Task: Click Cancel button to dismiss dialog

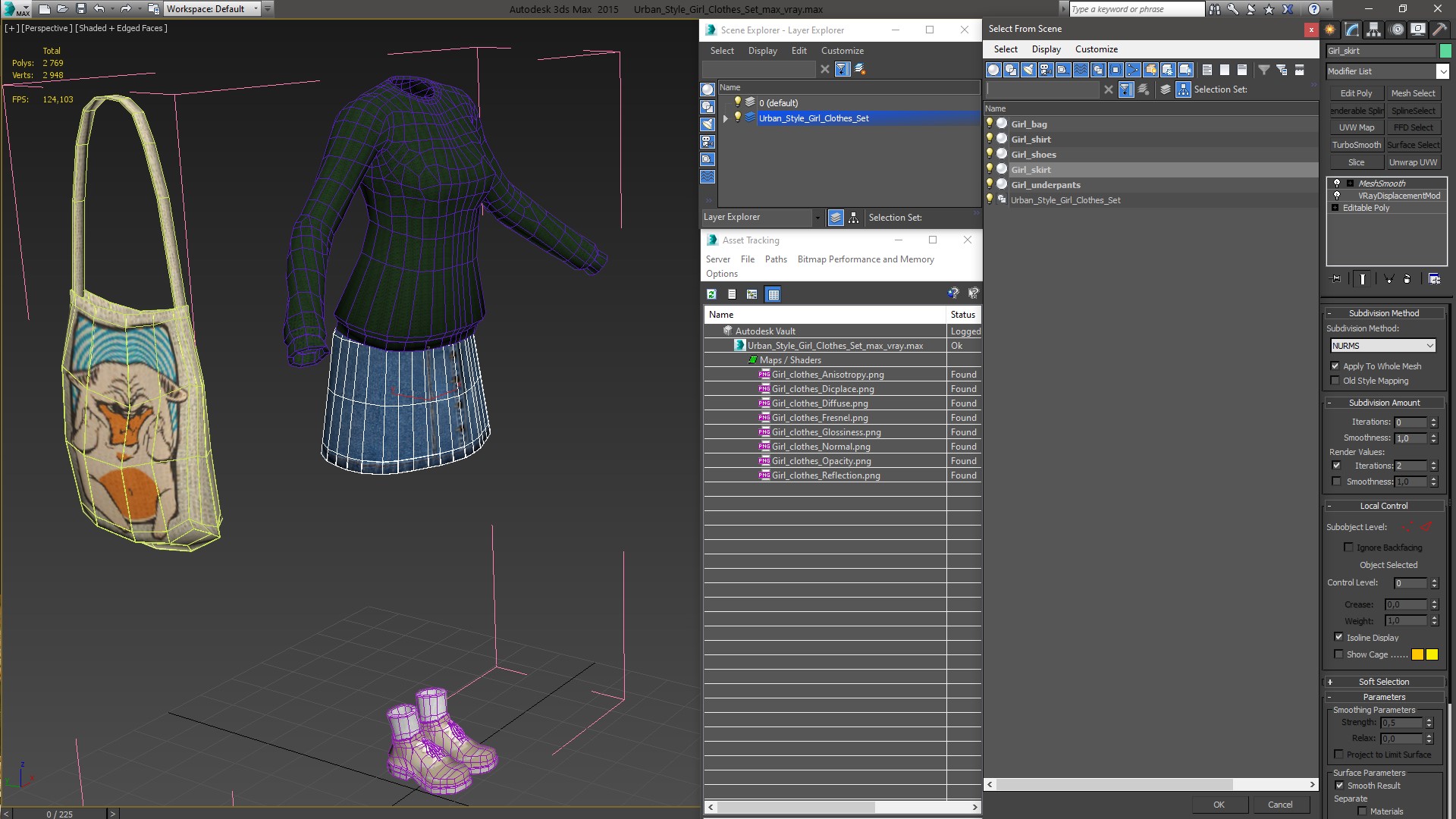Action: click(x=1280, y=804)
